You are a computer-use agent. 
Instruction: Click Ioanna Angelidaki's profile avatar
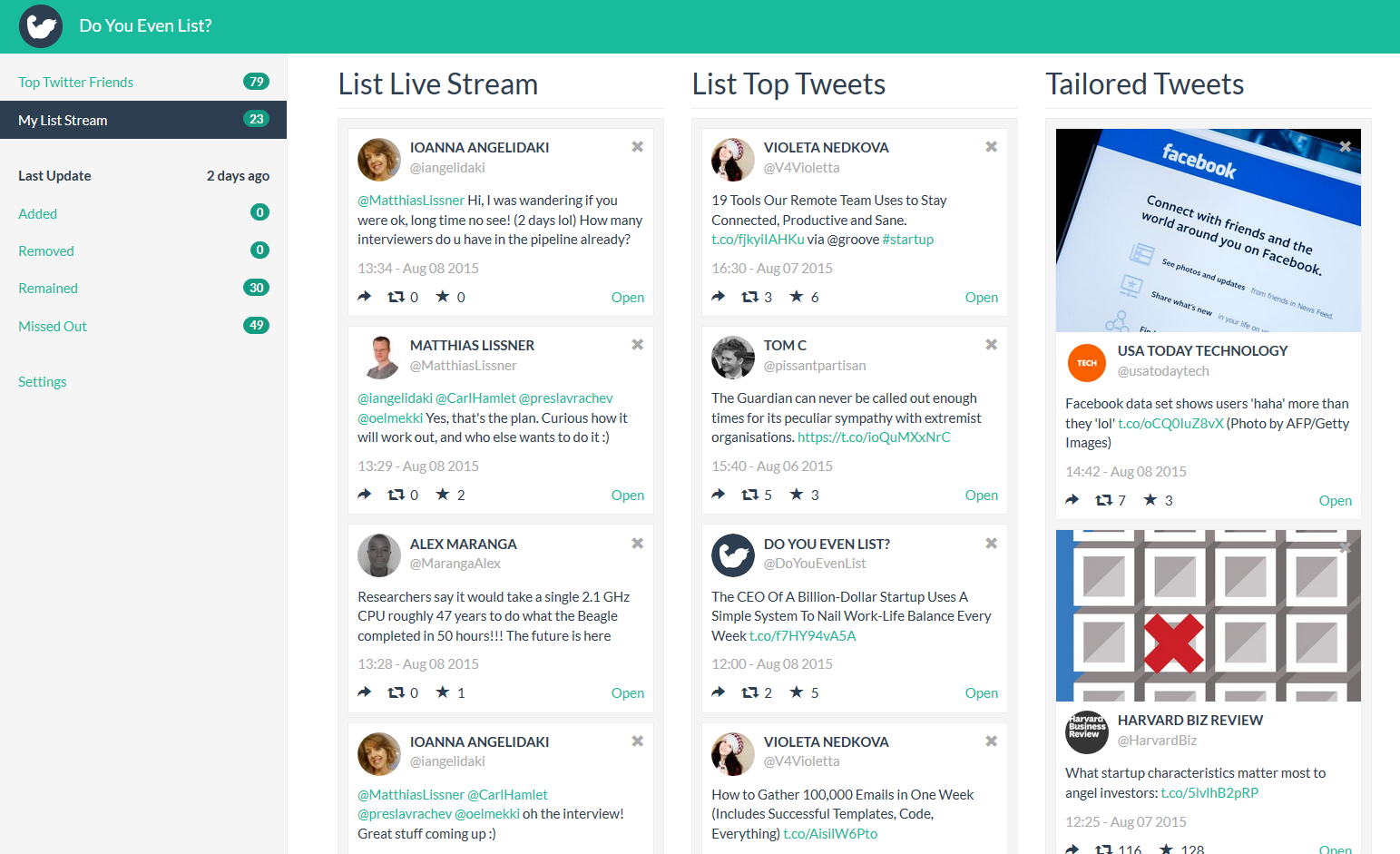coord(378,160)
